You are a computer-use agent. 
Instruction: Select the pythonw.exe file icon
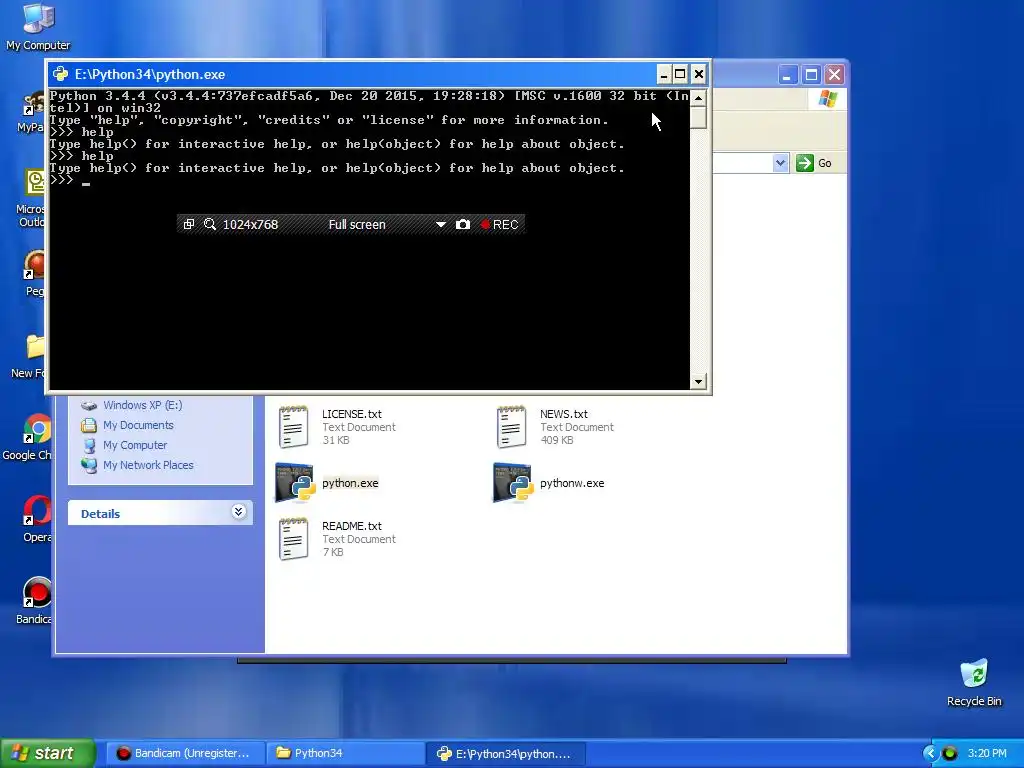click(512, 483)
